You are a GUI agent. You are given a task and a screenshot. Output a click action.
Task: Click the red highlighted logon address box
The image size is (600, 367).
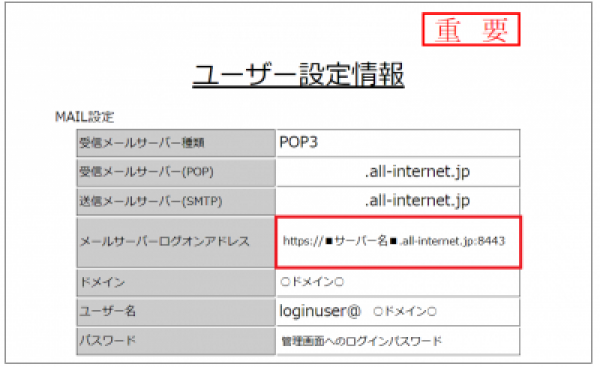[x=398, y=242]
